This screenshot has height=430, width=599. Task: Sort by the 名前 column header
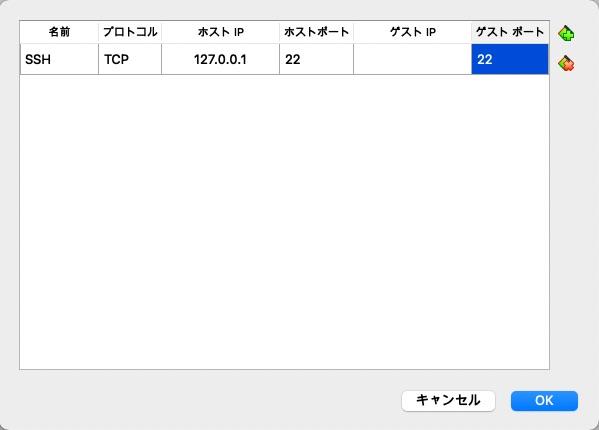[x=59, y=32]
